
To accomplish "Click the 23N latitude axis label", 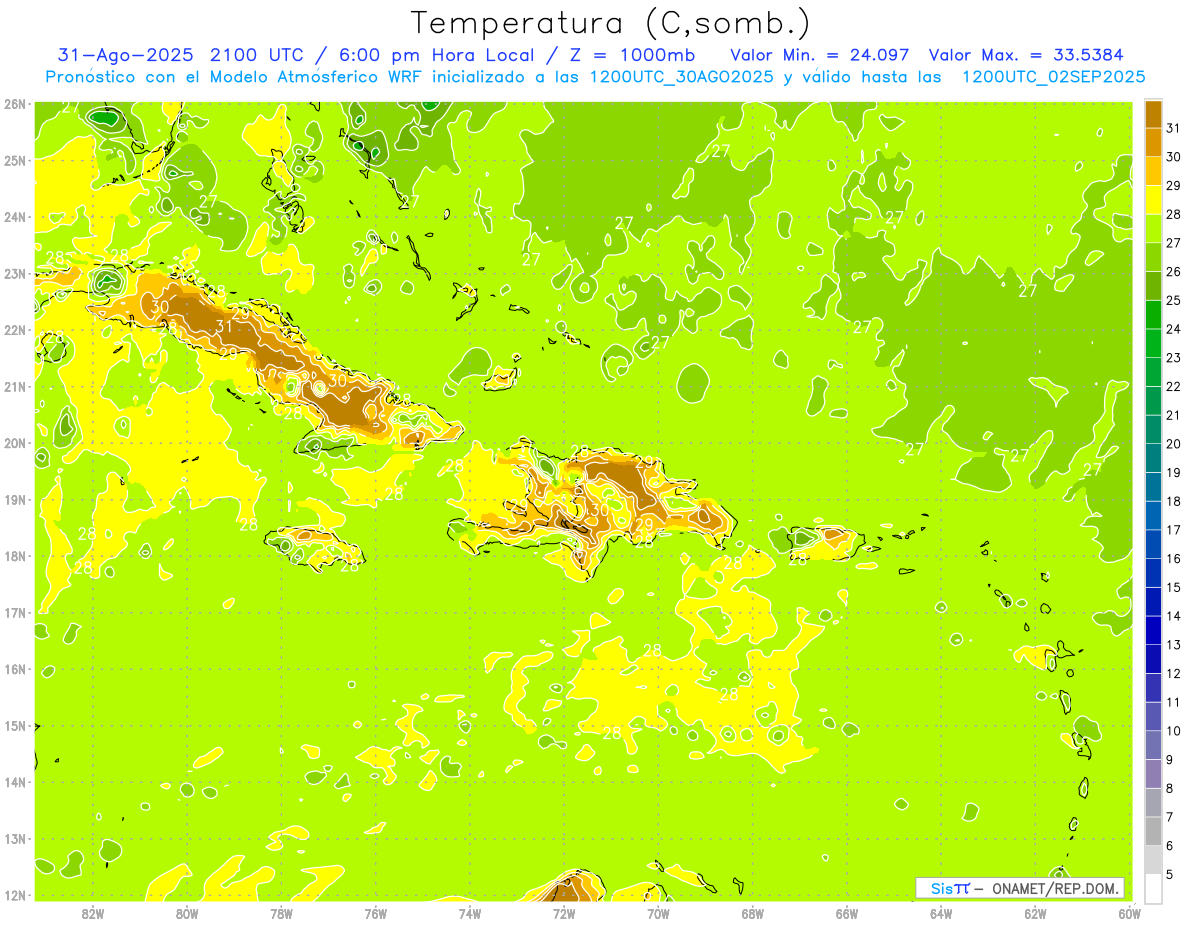I will [x=15, y=273].
